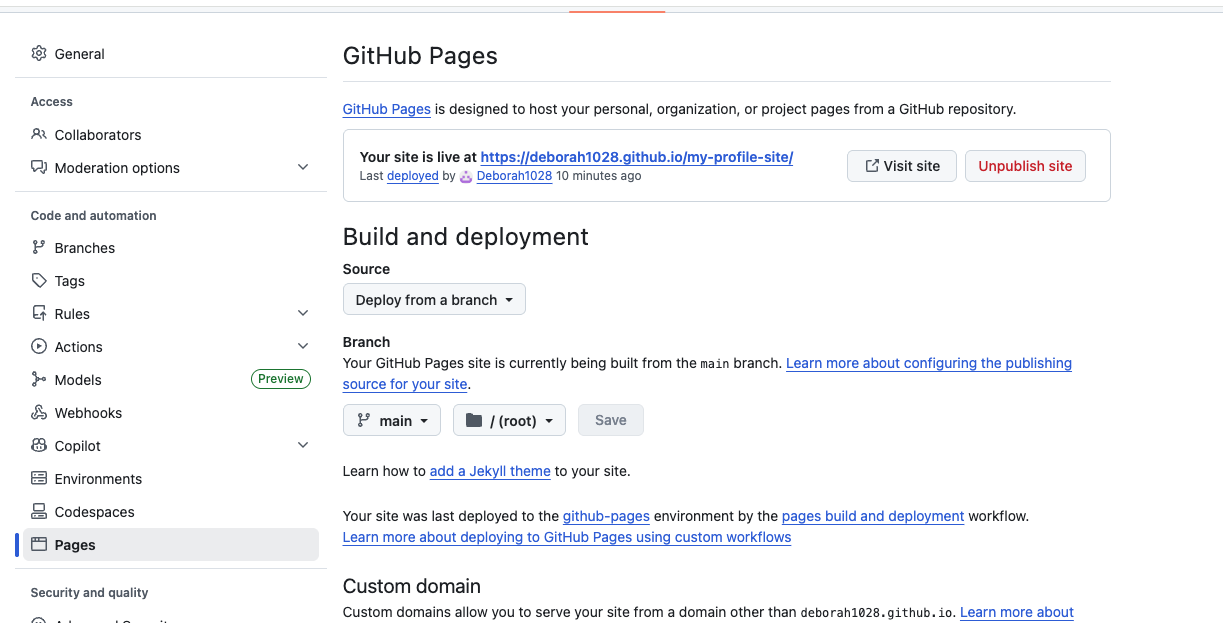
Task: Click the Webhooks icon
Action: [39, 413]
